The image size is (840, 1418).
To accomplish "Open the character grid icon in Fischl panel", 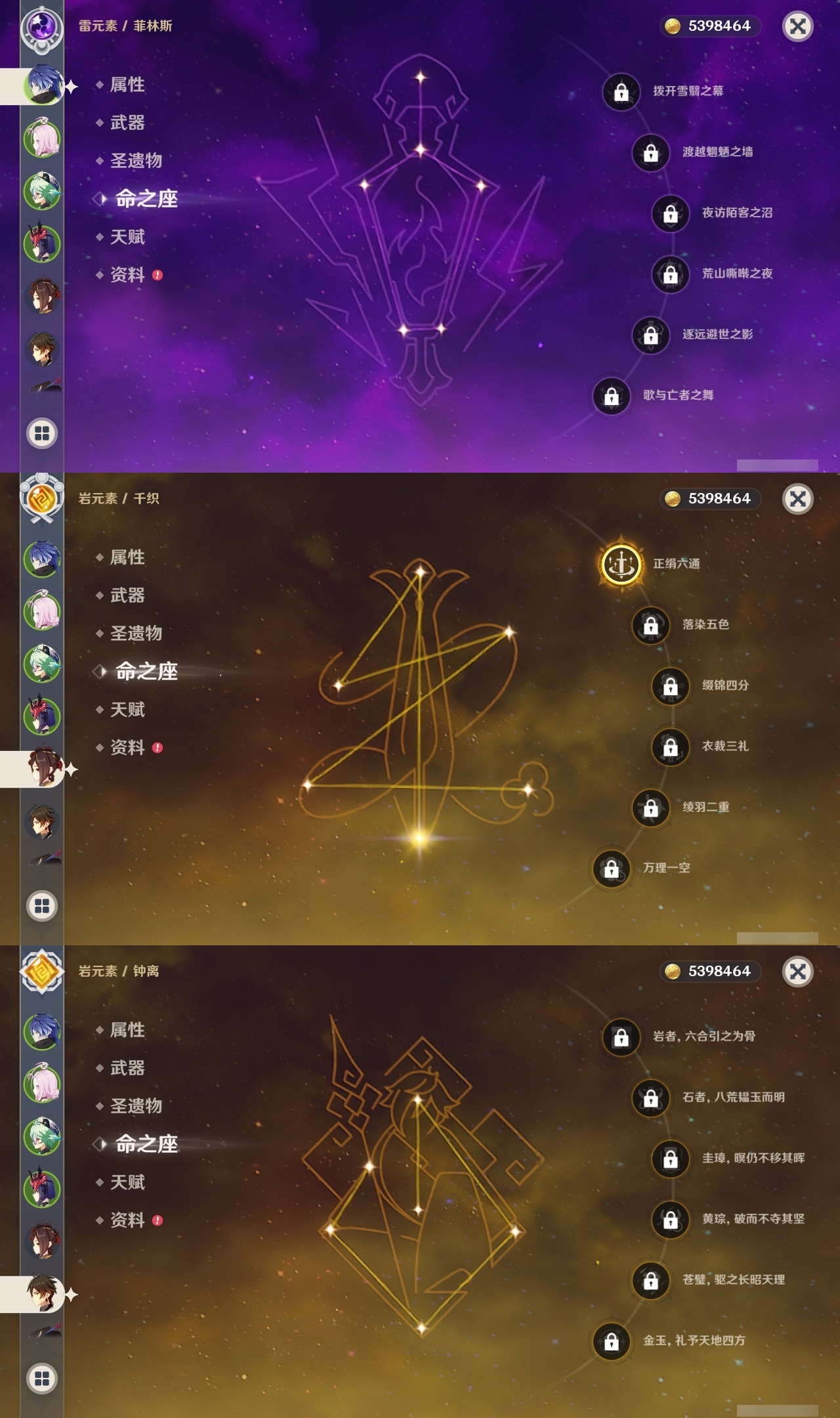I will pyautogui.click(x=42, y=433).
